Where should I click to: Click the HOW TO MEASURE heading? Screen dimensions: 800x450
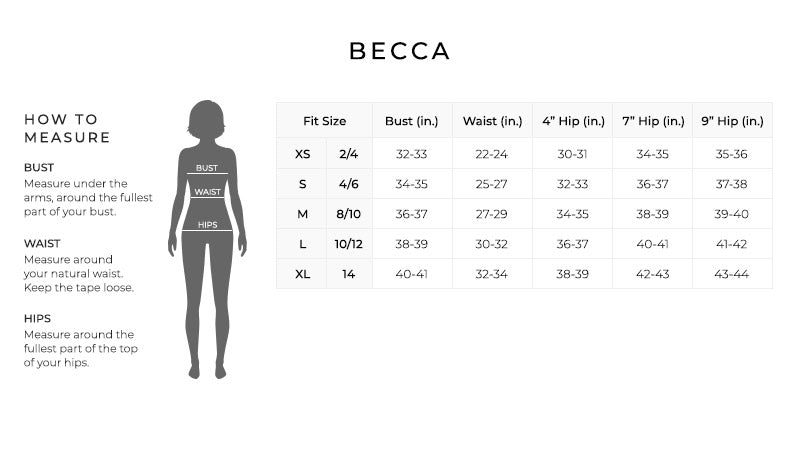[67, 128]
